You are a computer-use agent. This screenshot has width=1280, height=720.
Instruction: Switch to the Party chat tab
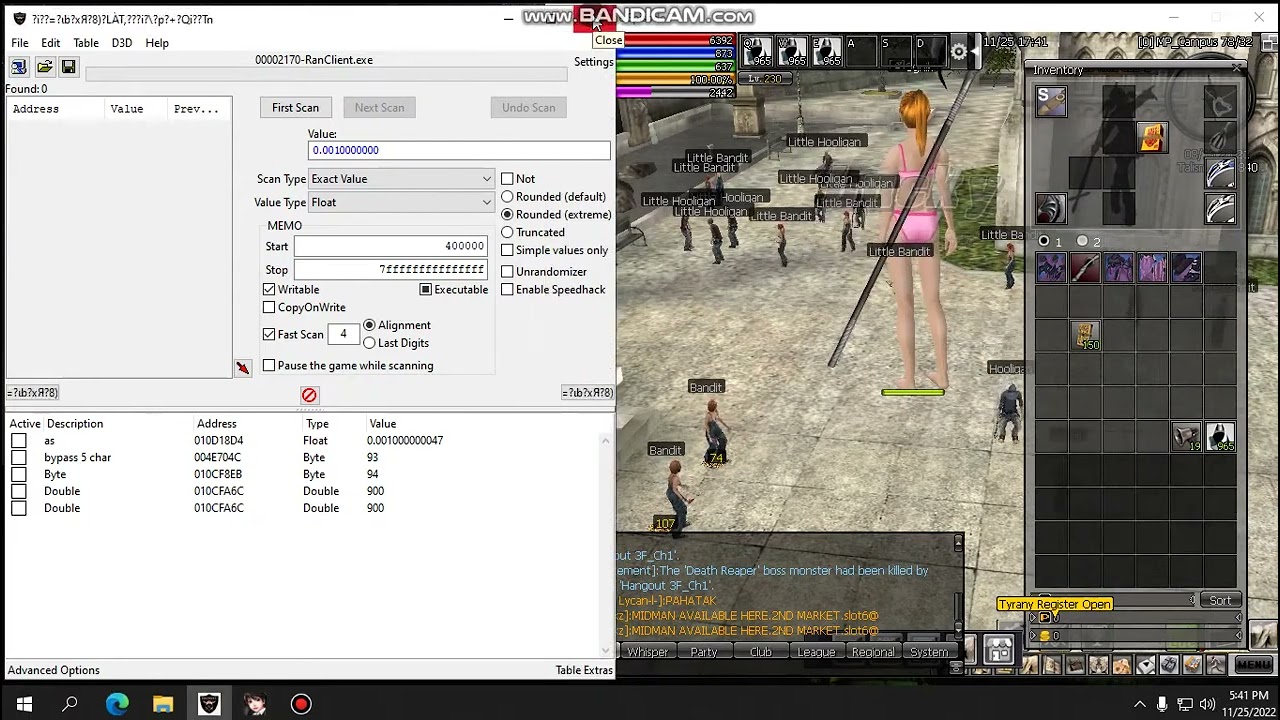coord(704,652)
